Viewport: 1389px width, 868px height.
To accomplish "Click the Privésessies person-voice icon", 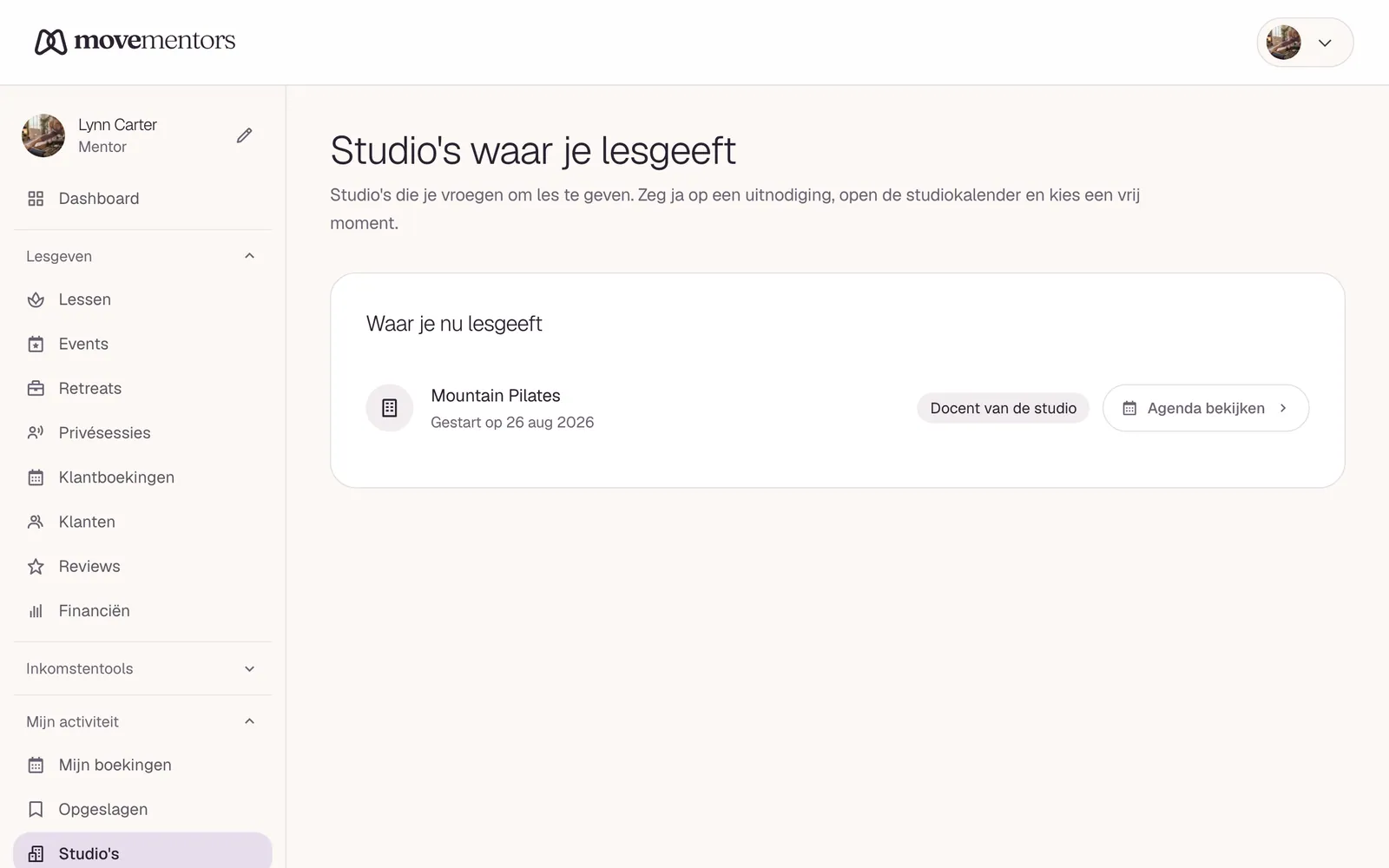I will (36, 432).
